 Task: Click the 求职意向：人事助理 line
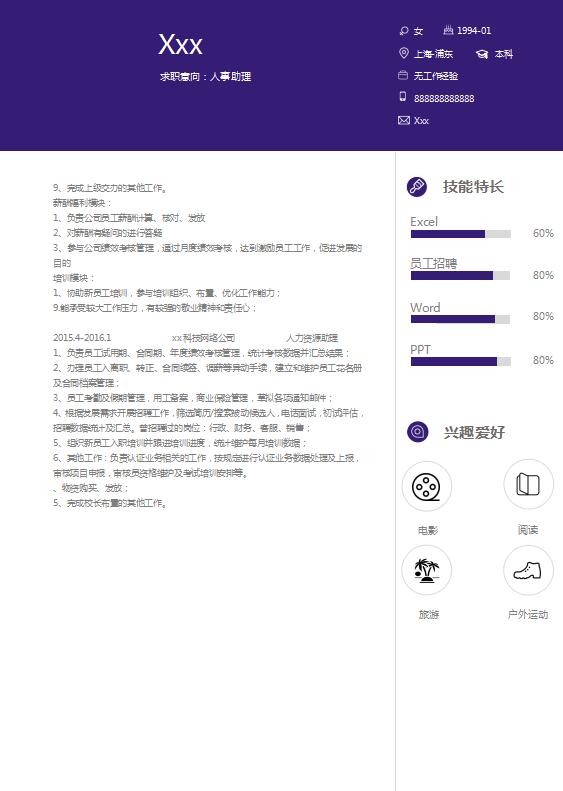pos(205,77)
